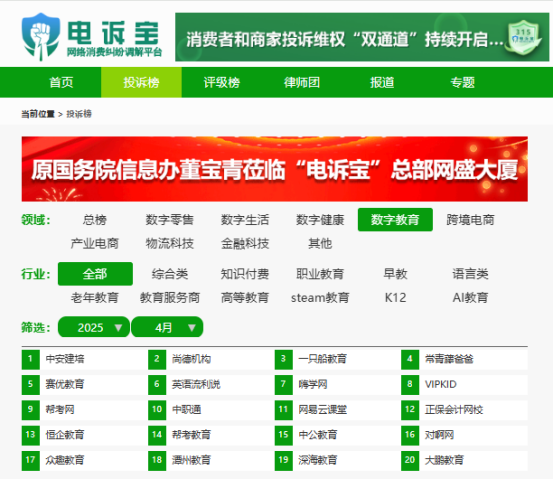This screenshot has width=554, height=480.
Task: Go to the 首页 nav tab
Action: pyautogui.click(x=61, y=82)
